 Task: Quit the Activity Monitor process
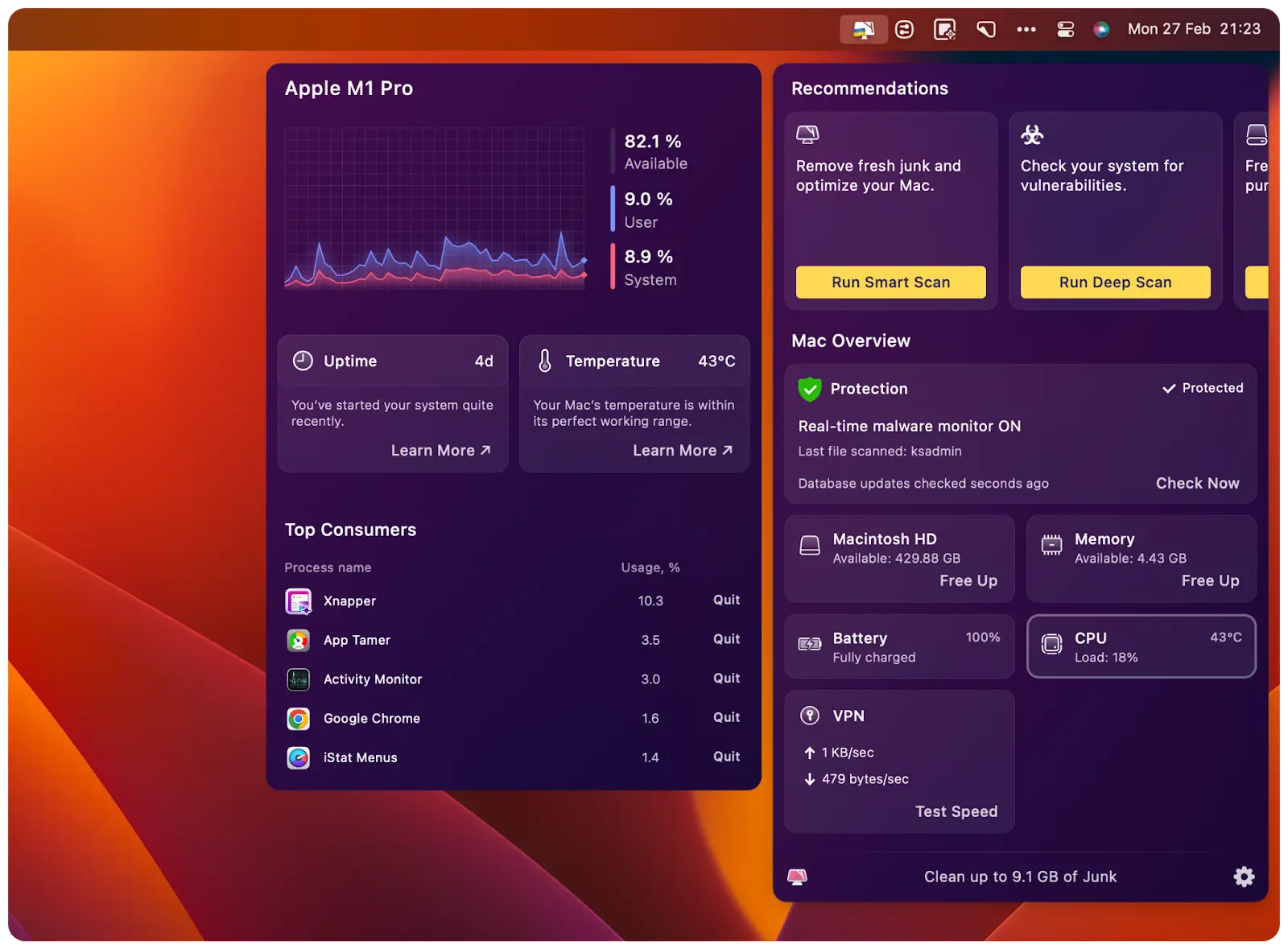click(x=726, y=679)
